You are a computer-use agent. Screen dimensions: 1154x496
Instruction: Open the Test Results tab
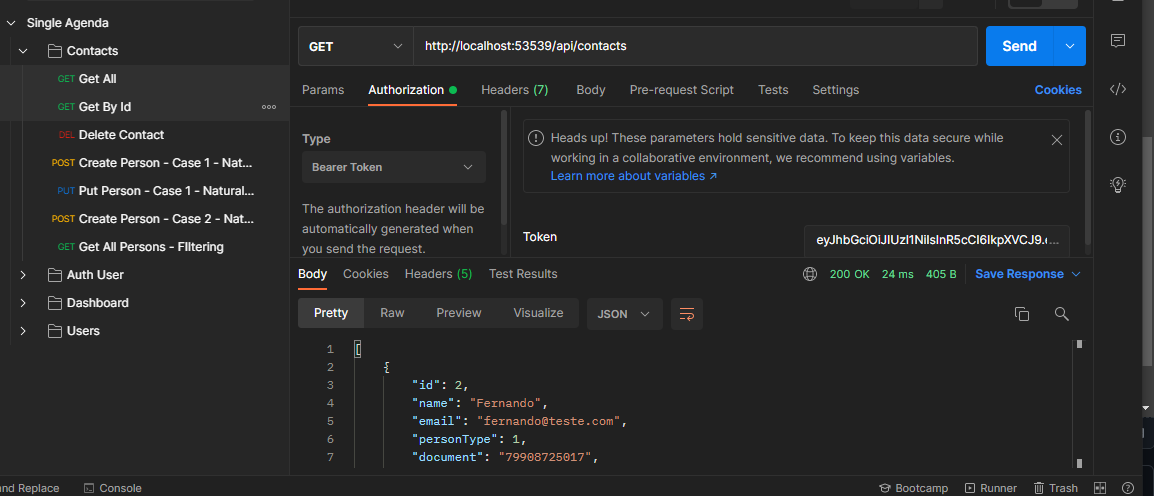click(523, 274)
